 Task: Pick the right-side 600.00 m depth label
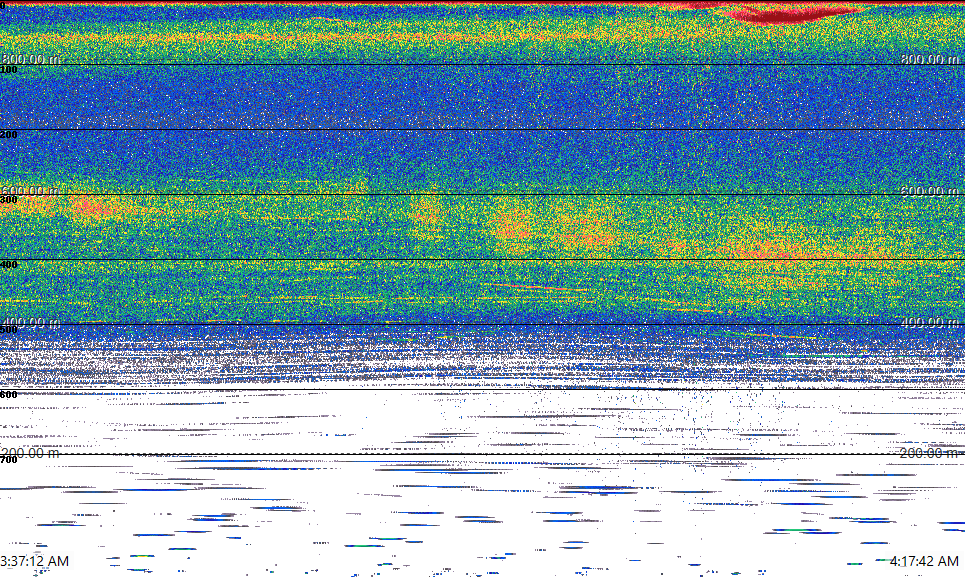point(929,191)
